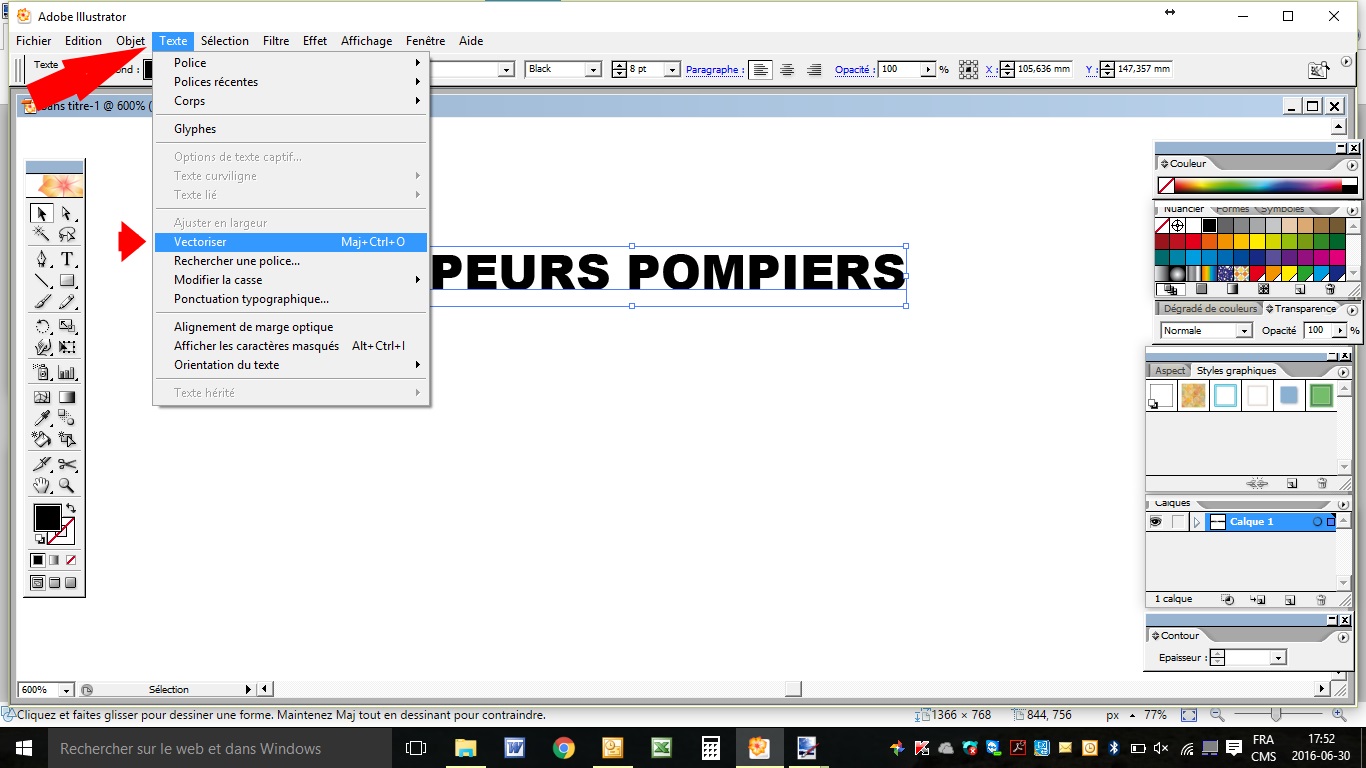The image size is (1366, 768).
Task: Expand the Calque 1 layer triangle
Action: 1196,522
